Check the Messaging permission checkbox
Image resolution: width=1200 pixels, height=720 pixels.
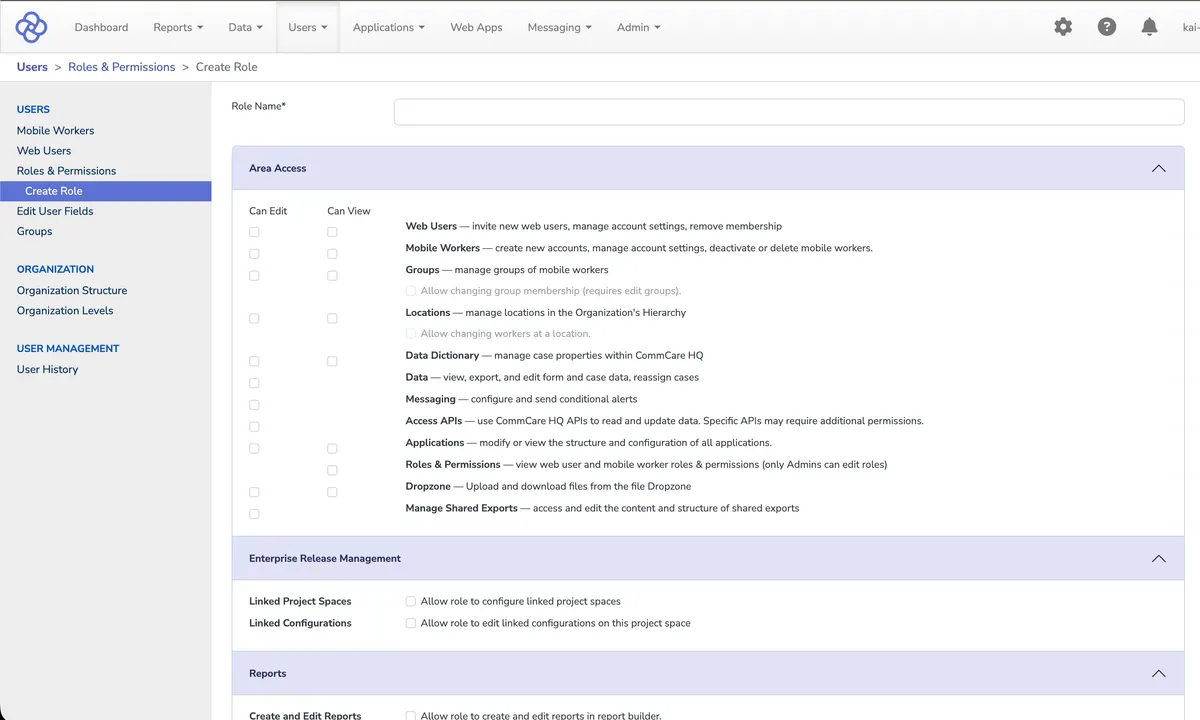pos(254,405)
